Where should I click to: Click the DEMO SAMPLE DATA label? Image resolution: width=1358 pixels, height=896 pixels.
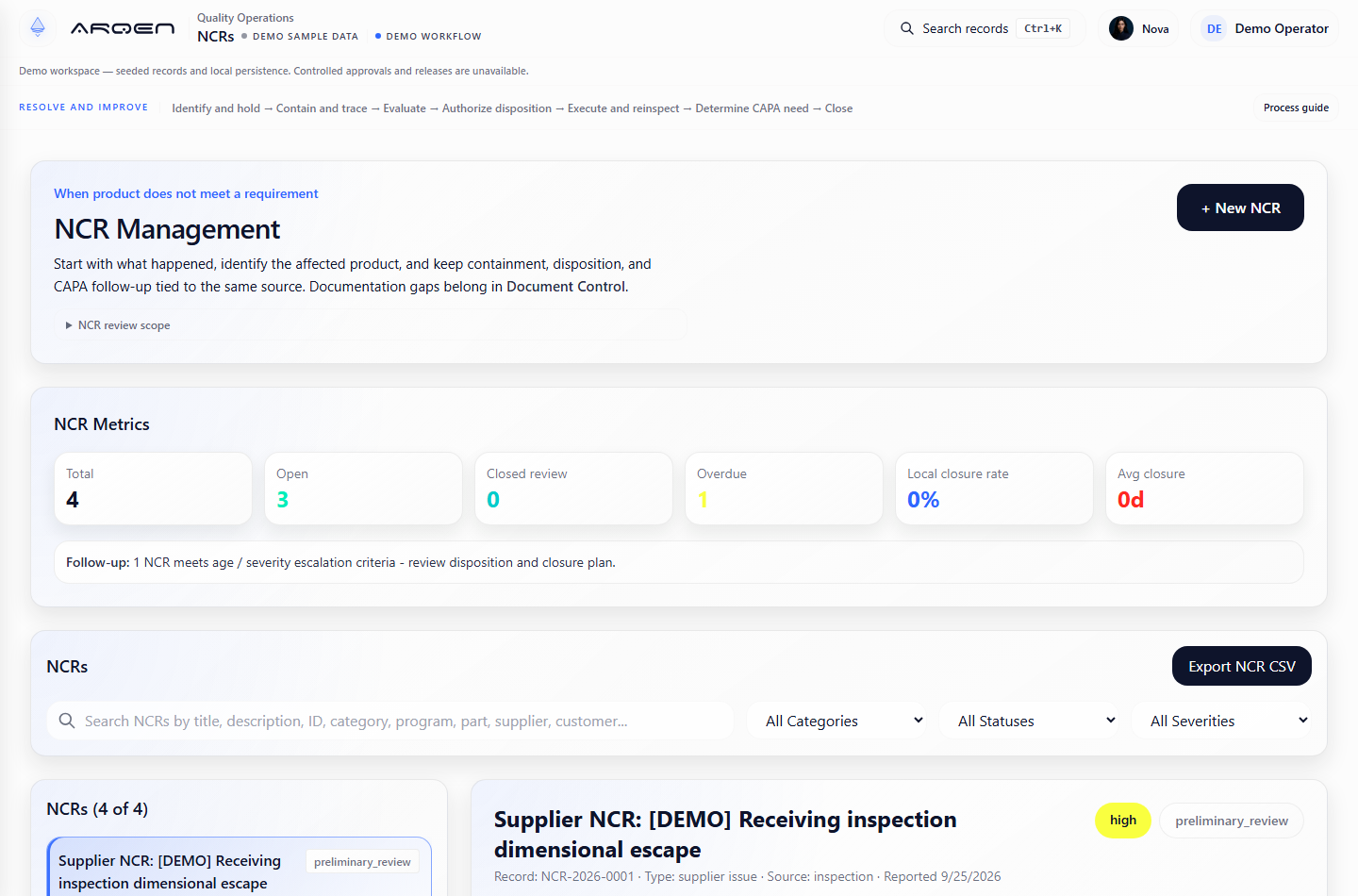pyautogui.click(x=306, y=37)
